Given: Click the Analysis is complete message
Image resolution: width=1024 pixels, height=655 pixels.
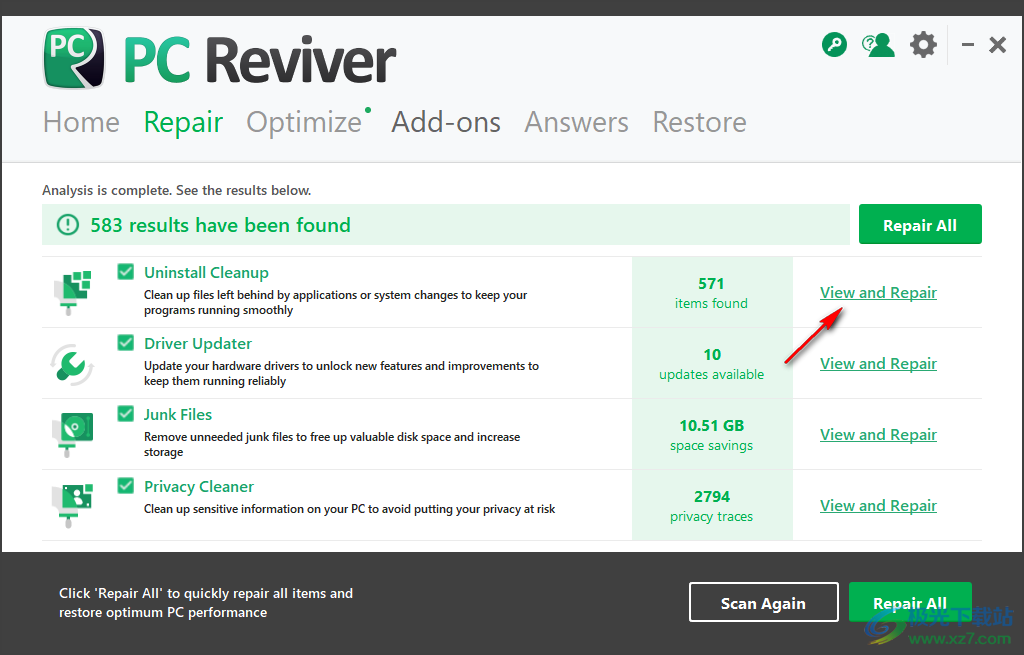Looking at the screenshot, I should tap(176, 191).
